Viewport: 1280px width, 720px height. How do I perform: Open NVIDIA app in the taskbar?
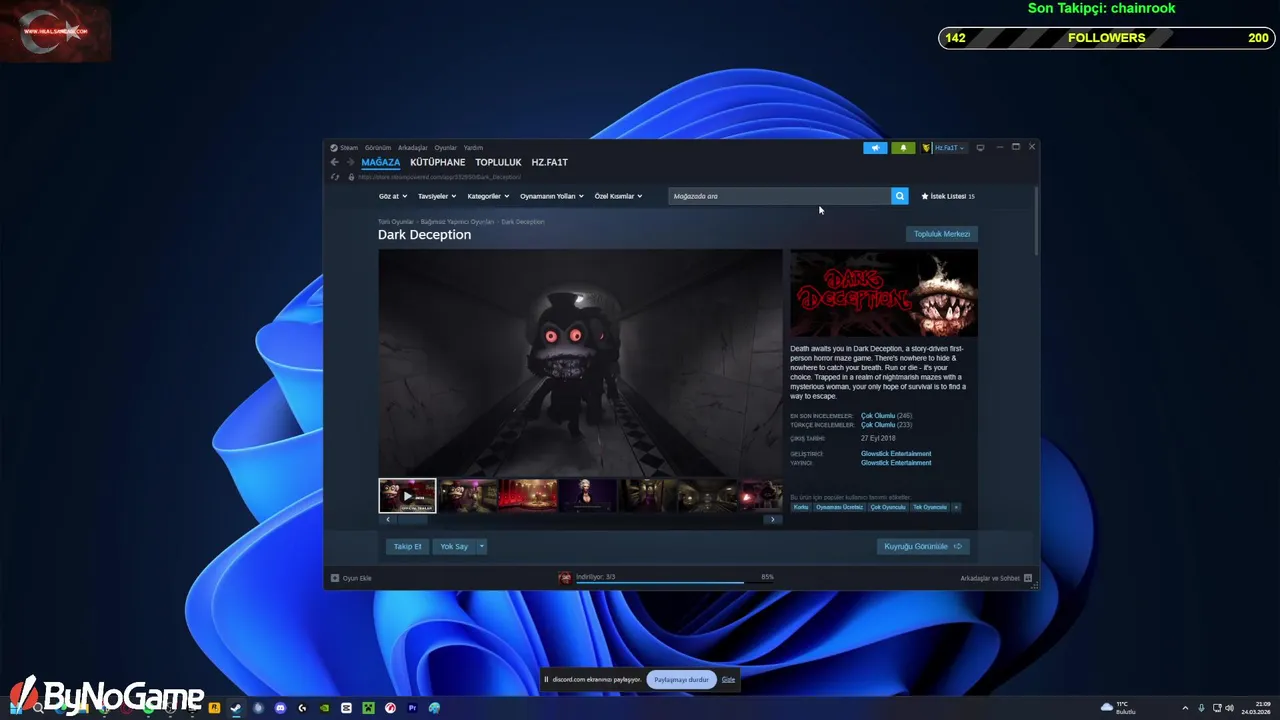coord(324,708)
